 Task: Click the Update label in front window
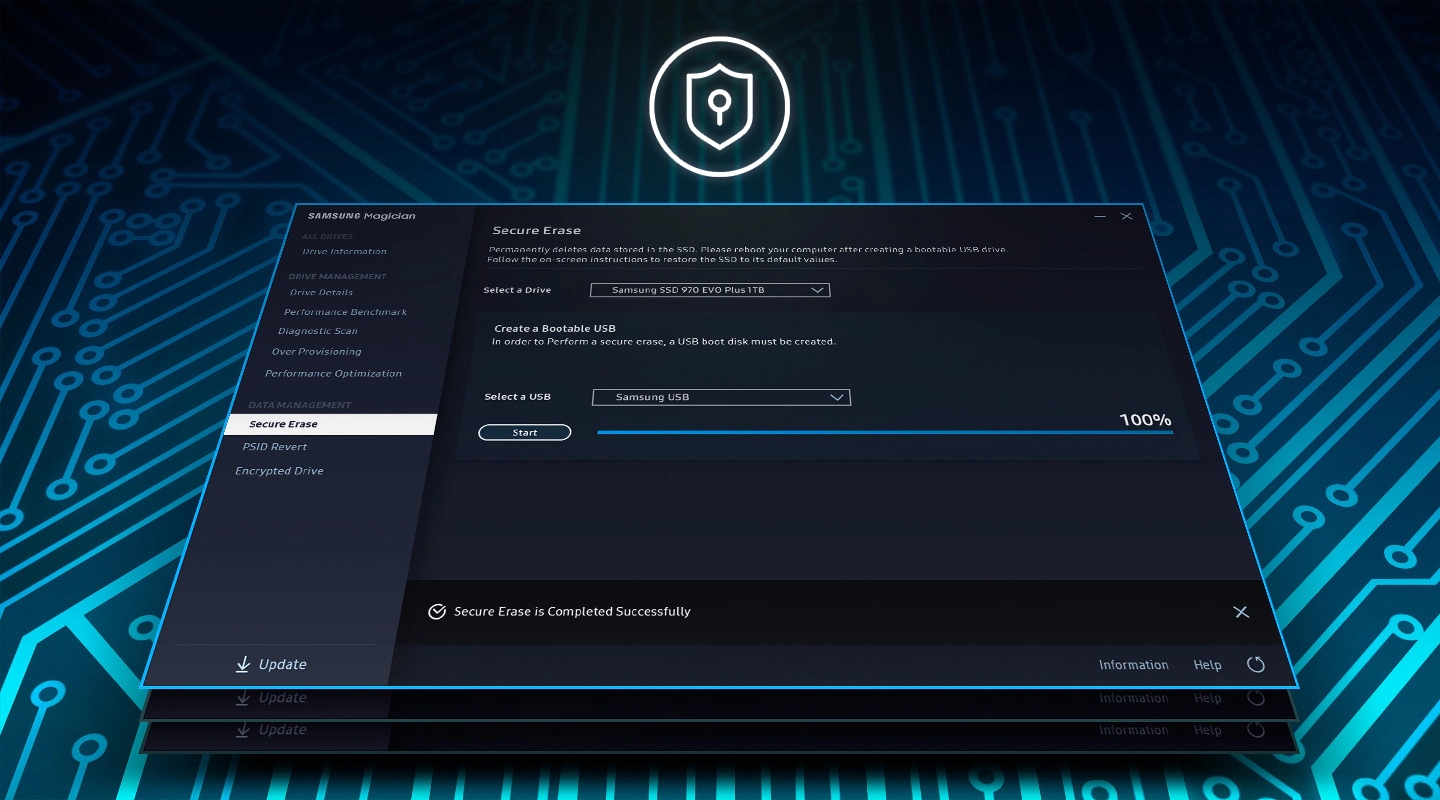click(x=283, y=665)
